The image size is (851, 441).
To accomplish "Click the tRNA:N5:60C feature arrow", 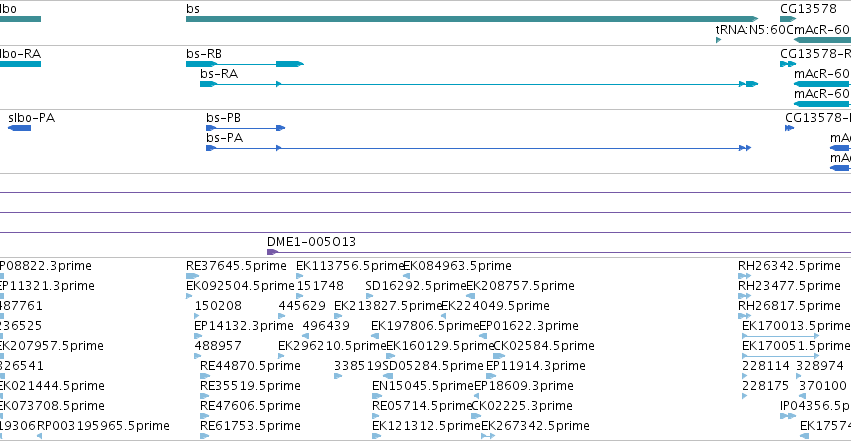I will point(719,40).
